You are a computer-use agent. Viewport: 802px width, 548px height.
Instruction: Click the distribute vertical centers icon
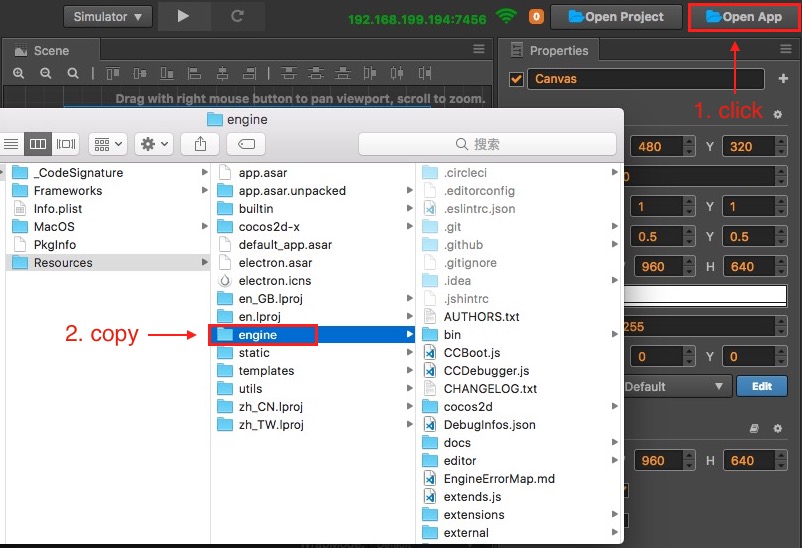click(x=316, y=74)
